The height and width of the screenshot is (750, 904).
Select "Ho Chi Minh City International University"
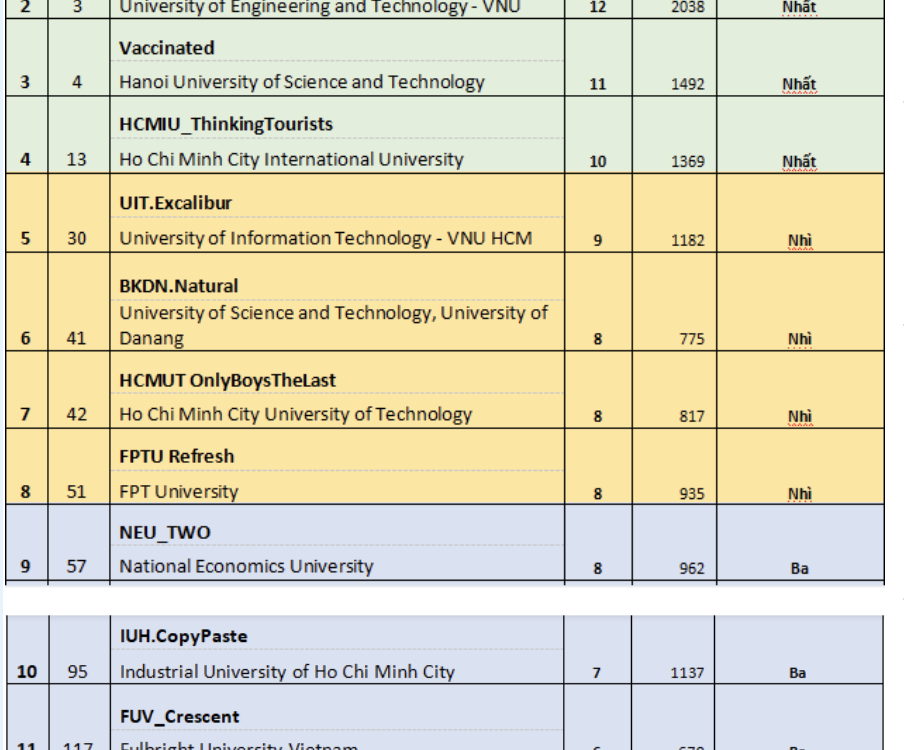291,159
